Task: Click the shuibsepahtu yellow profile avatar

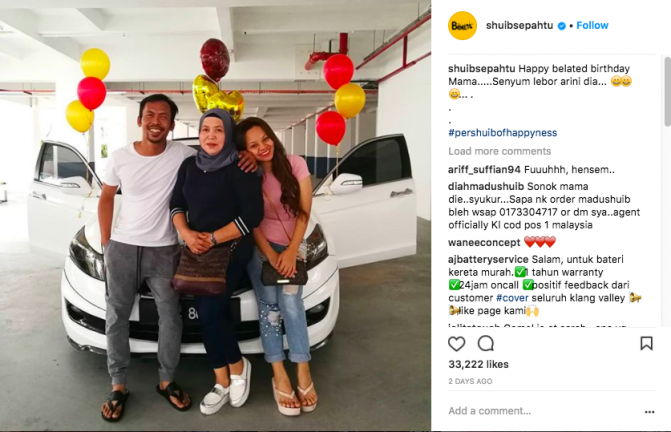Action: pyautogui.click(x=462, y=26)
